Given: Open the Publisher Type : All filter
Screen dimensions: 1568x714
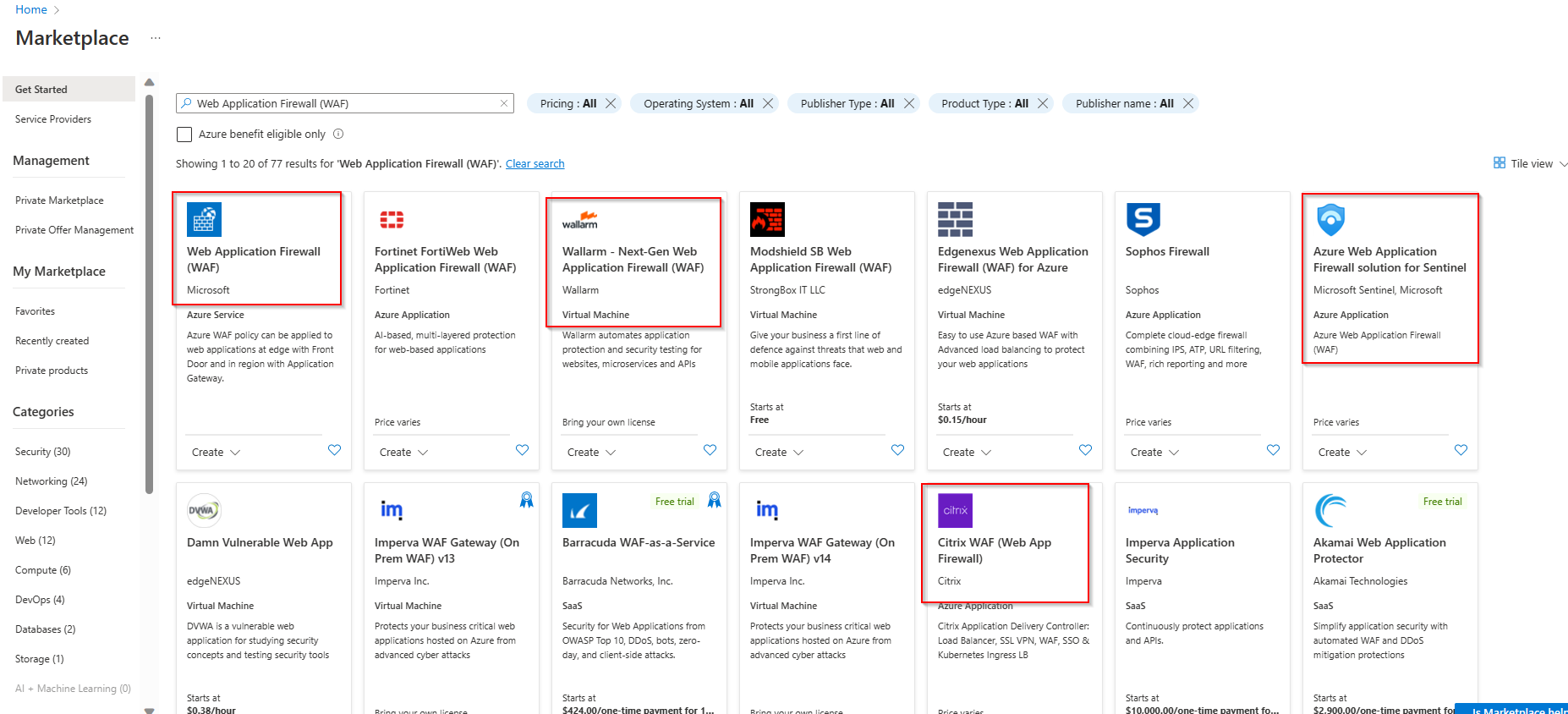Looking at the screenshot, I should pyautogui.click(x=847, y=103).
